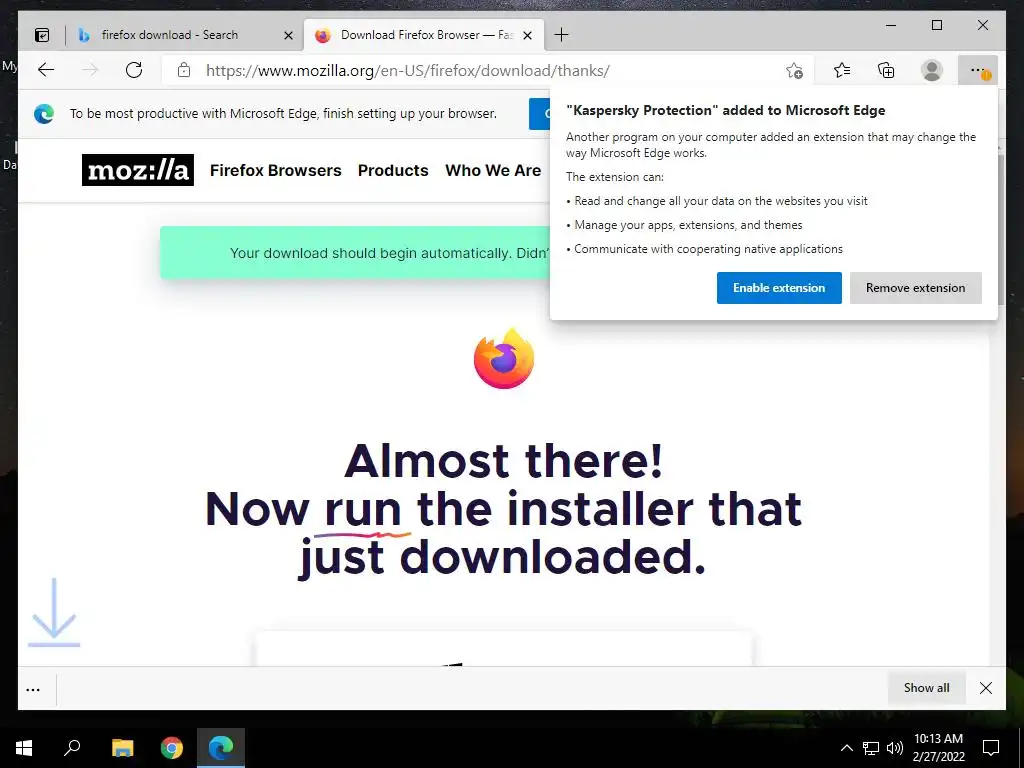Open the notification center icon
The height and width of the screenshot is (768, 1024).
tap(991, 748)
